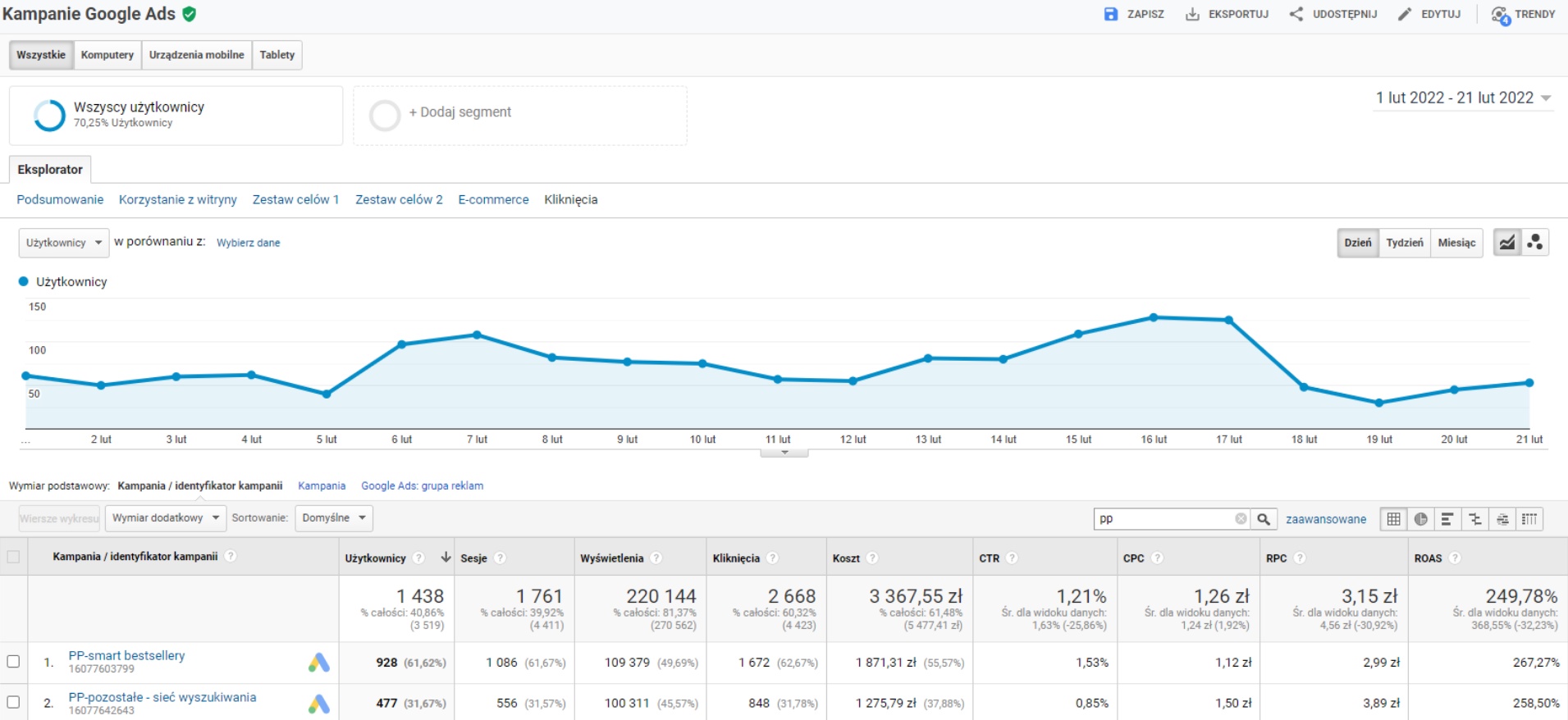
Task: Click the Edytuj pencil icon
Action: coord(1405,14)
